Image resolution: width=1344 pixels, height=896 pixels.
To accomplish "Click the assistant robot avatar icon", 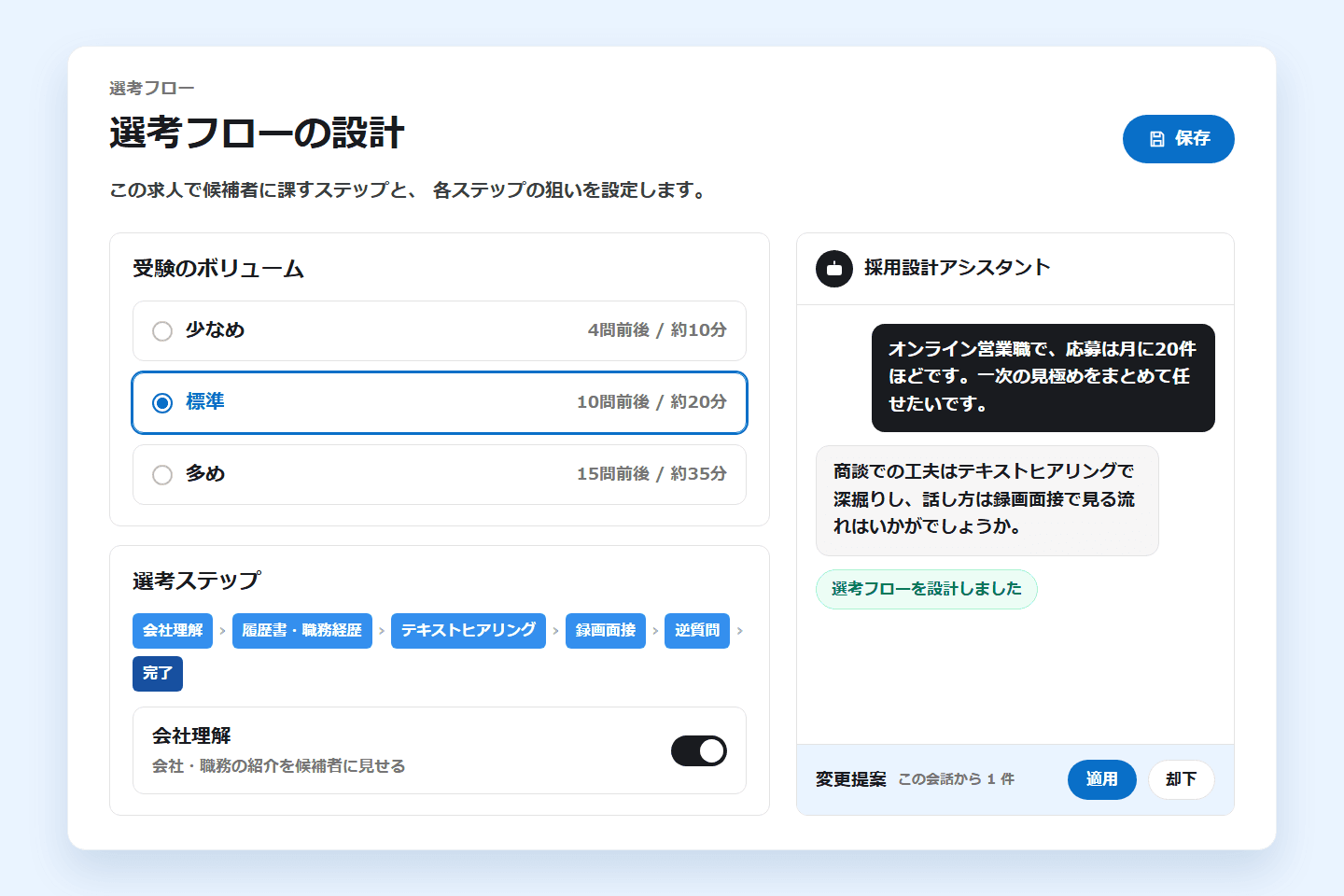I will point(834,269).
